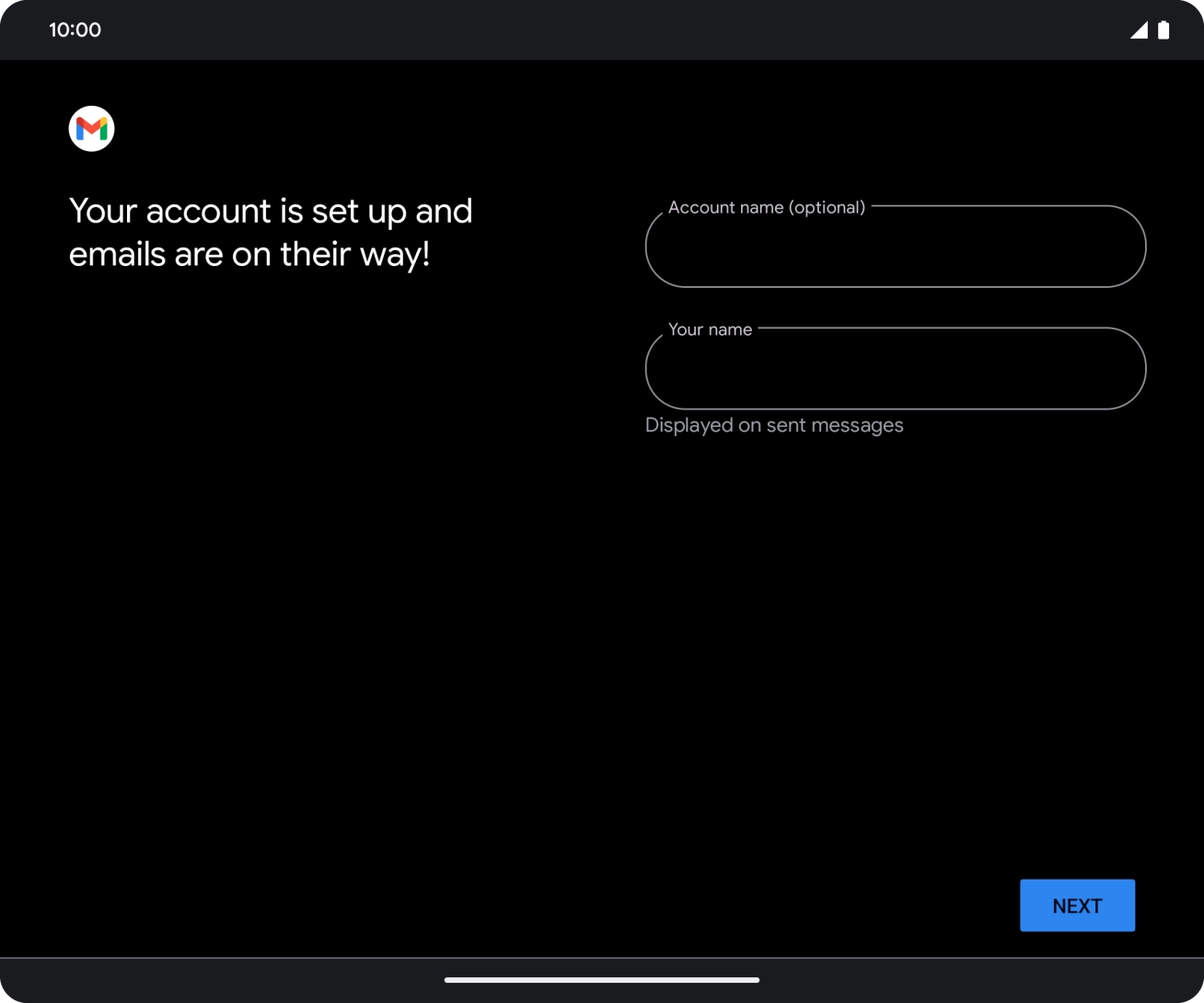Tap the status bar clock showing 10:00
This screenshot has width=1204, height=1003.
point(75,29)
